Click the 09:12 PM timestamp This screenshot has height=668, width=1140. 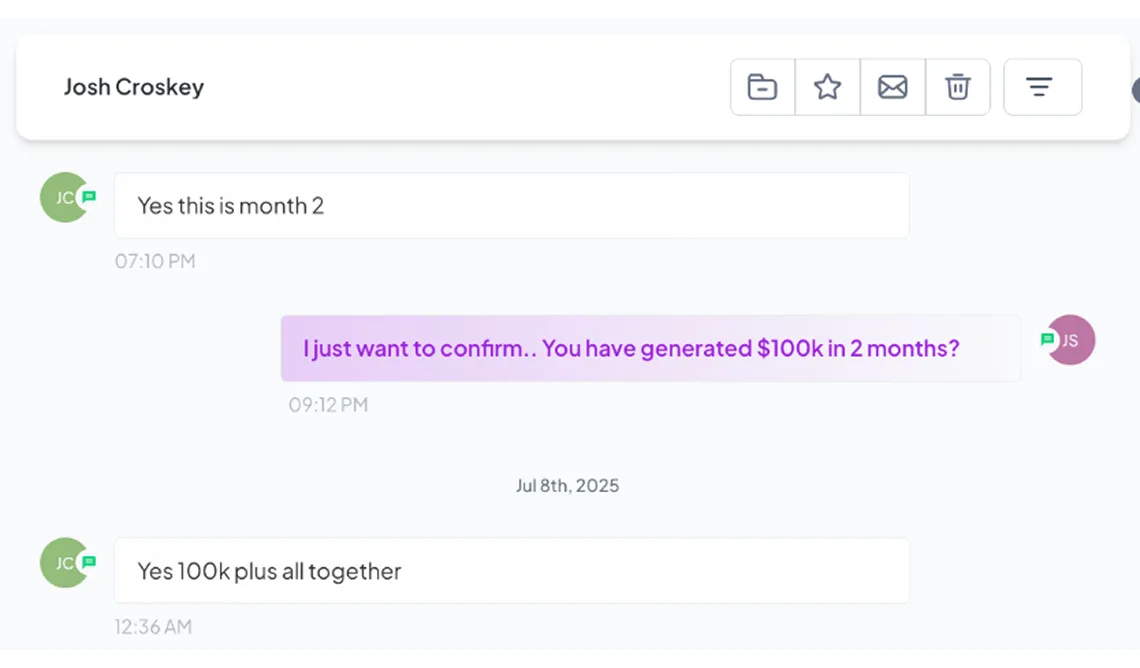tap(329, 405)
